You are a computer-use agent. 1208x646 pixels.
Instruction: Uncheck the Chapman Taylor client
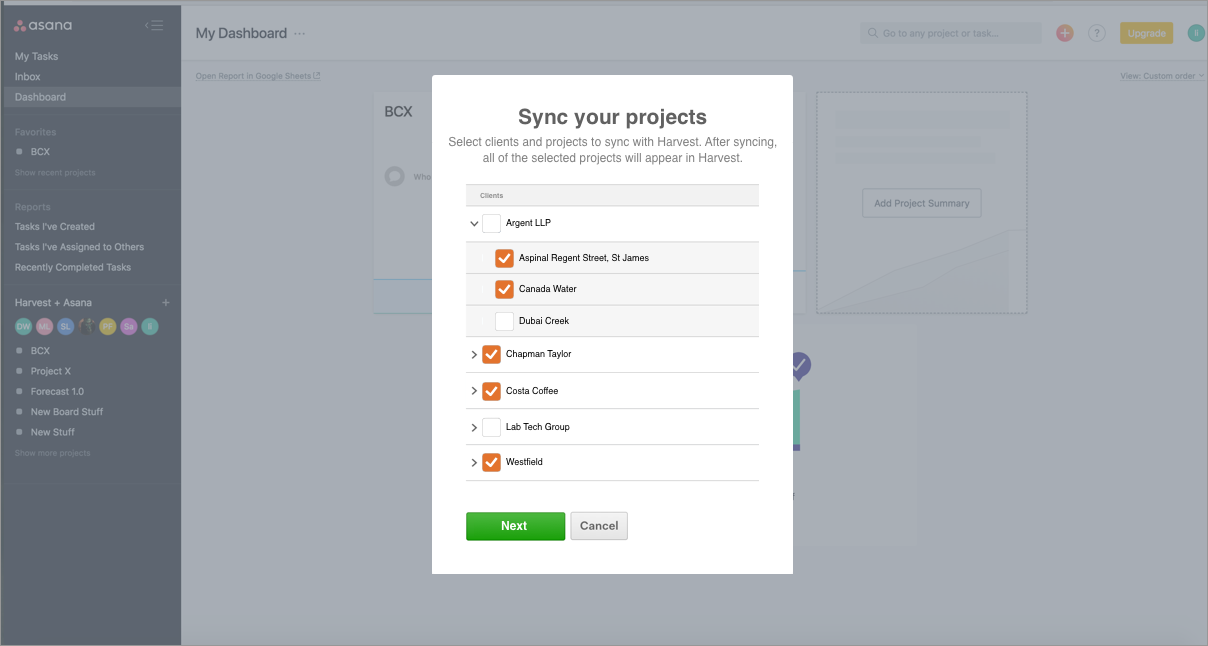491,354
